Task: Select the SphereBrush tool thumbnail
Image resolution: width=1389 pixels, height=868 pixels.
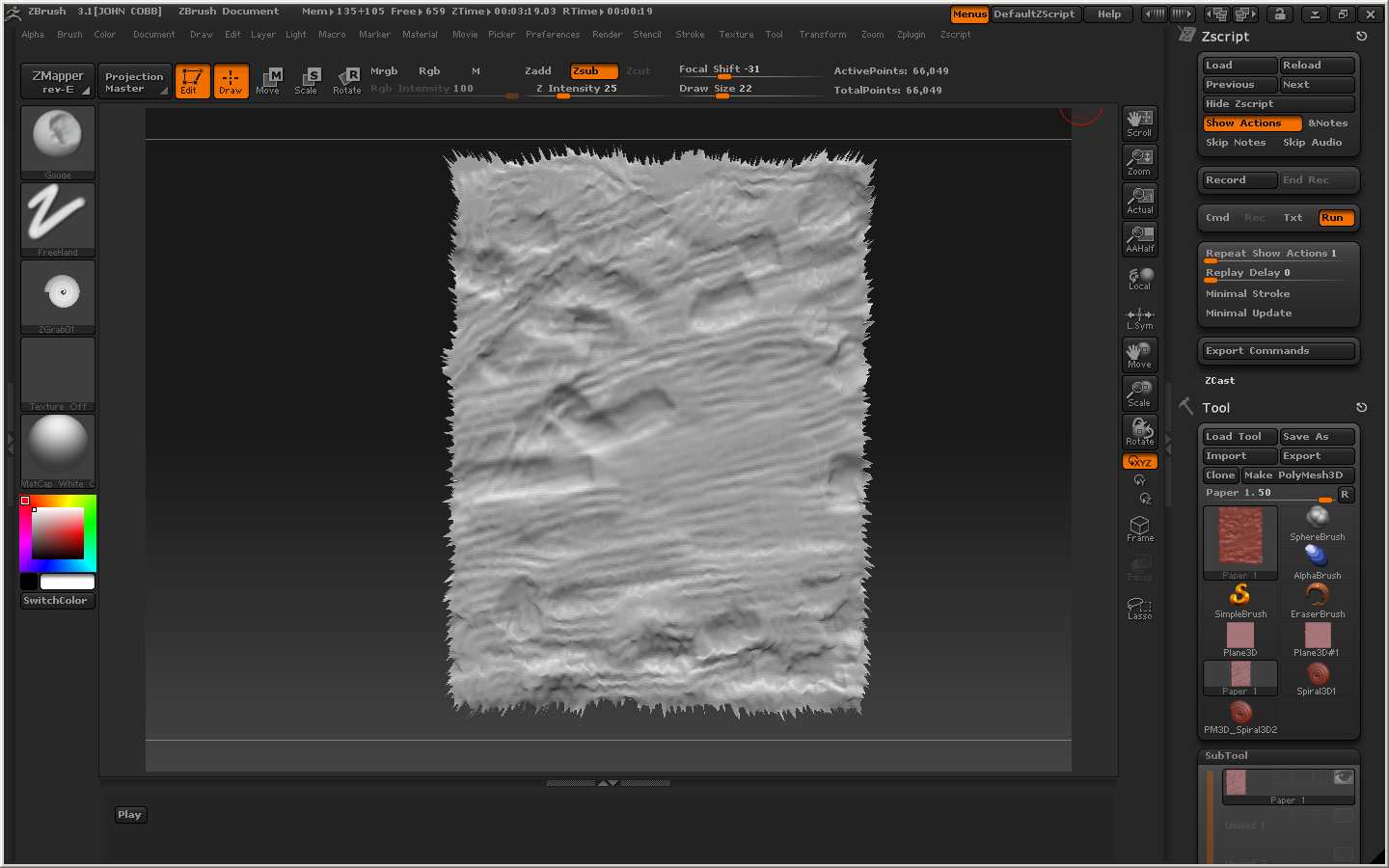Action: pos(1317,523)
